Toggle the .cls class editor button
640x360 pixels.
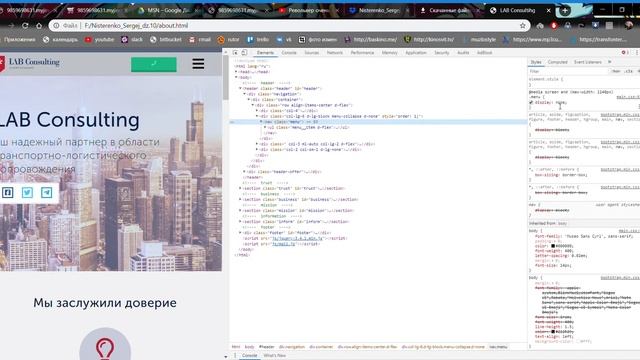[629, 71]
